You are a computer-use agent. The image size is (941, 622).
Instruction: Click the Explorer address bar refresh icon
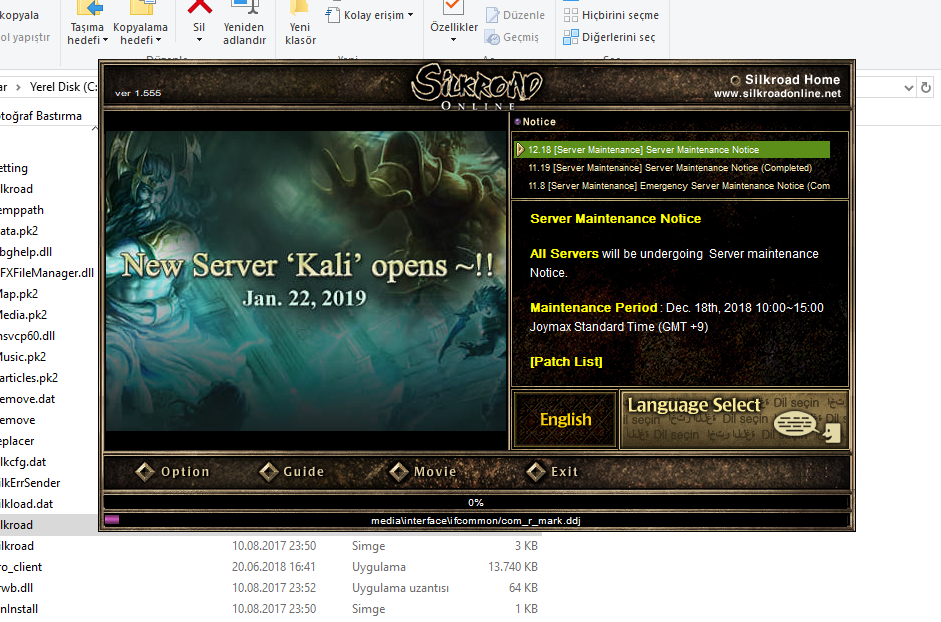pyautogui.click(x=926, y=88)
